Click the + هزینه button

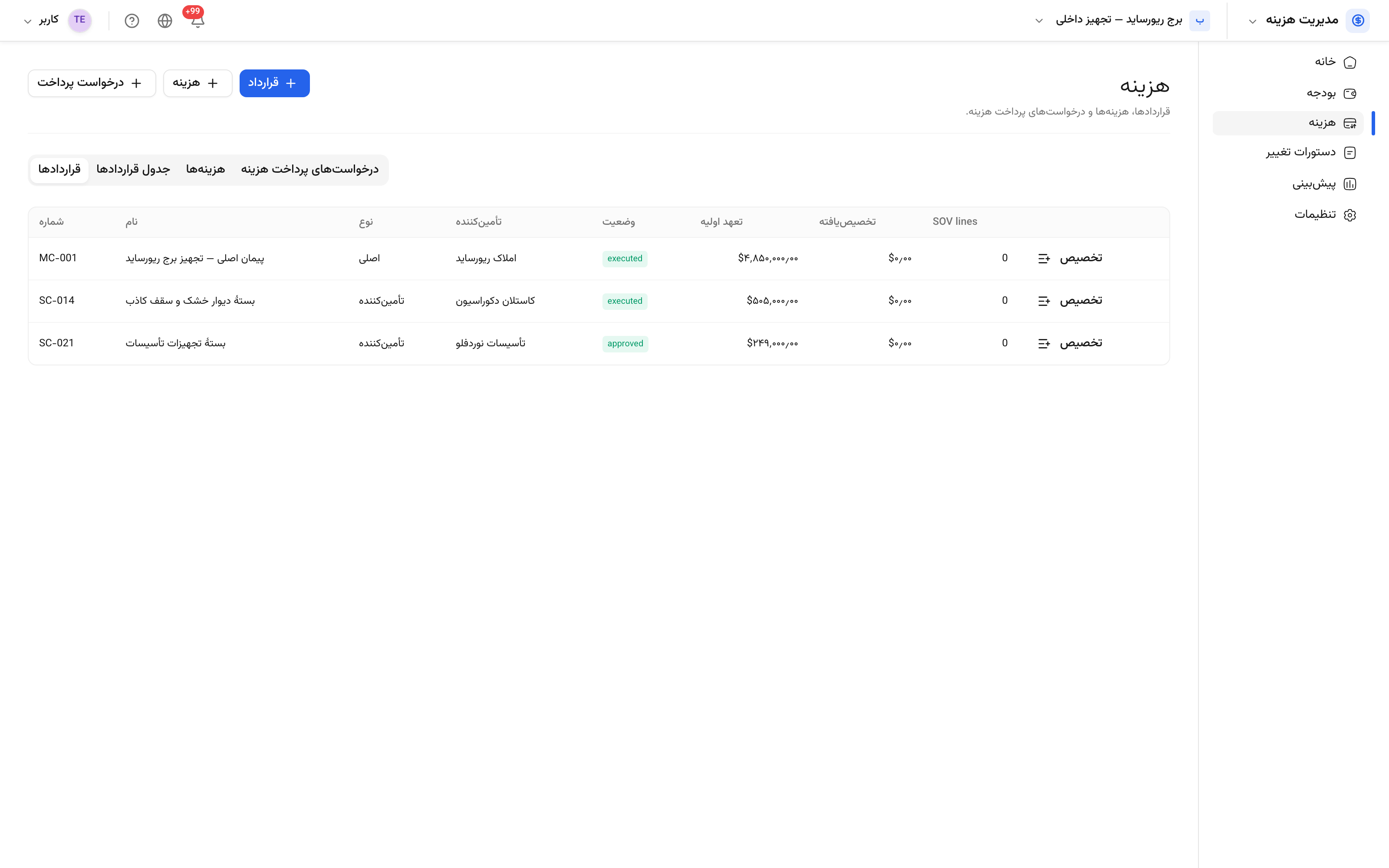197,83
